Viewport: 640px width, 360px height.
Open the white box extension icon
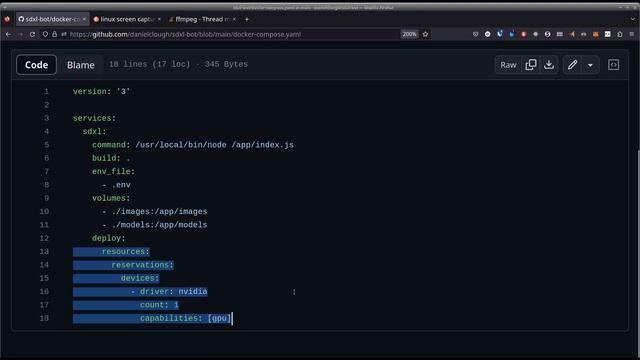pyautogui.click(x=608, y=34)
